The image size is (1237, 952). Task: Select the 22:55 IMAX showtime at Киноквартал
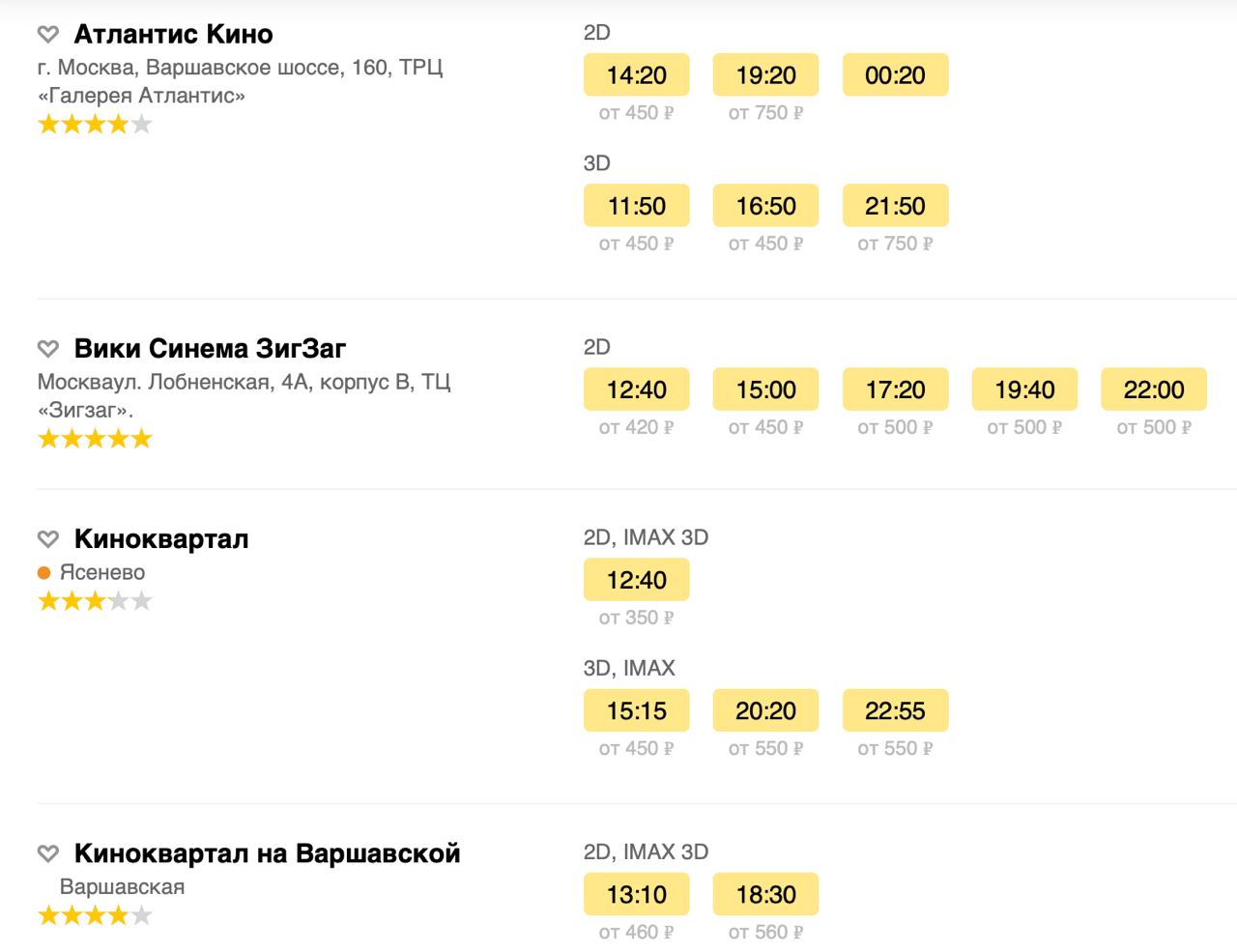(x=895, y=711)
